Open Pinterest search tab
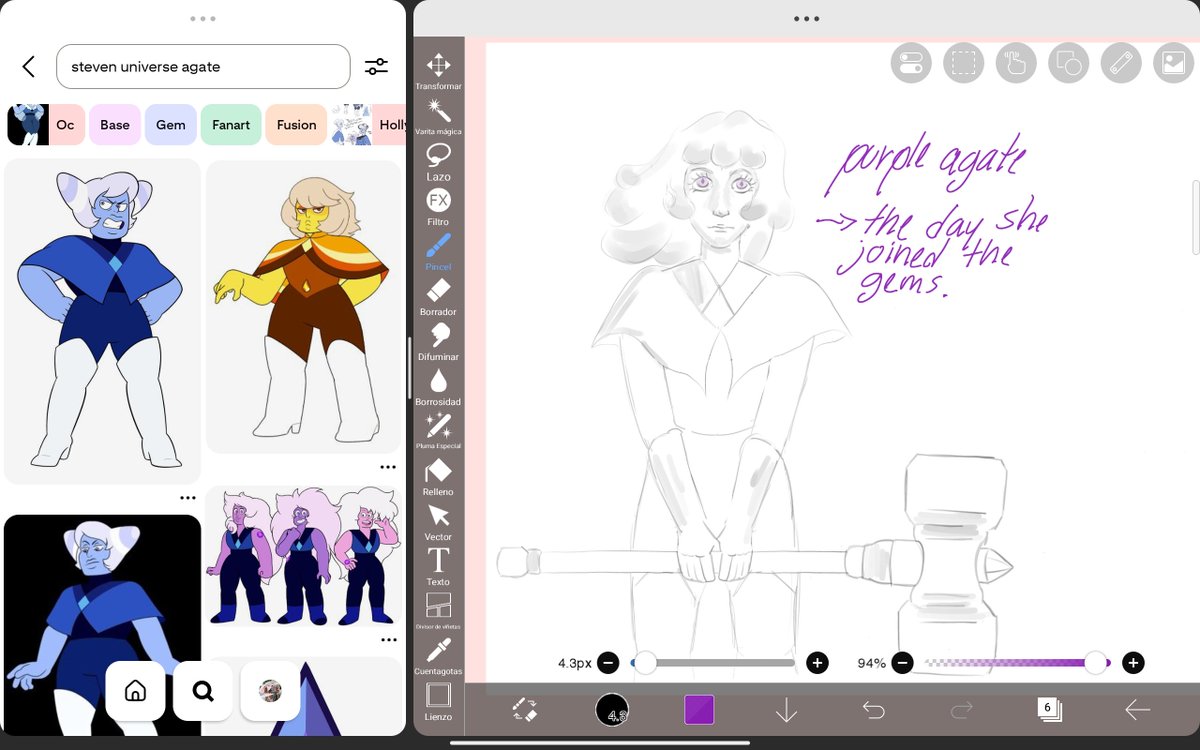The height and width of the screenshot is (750, 1200). click(x=203, y=691)
